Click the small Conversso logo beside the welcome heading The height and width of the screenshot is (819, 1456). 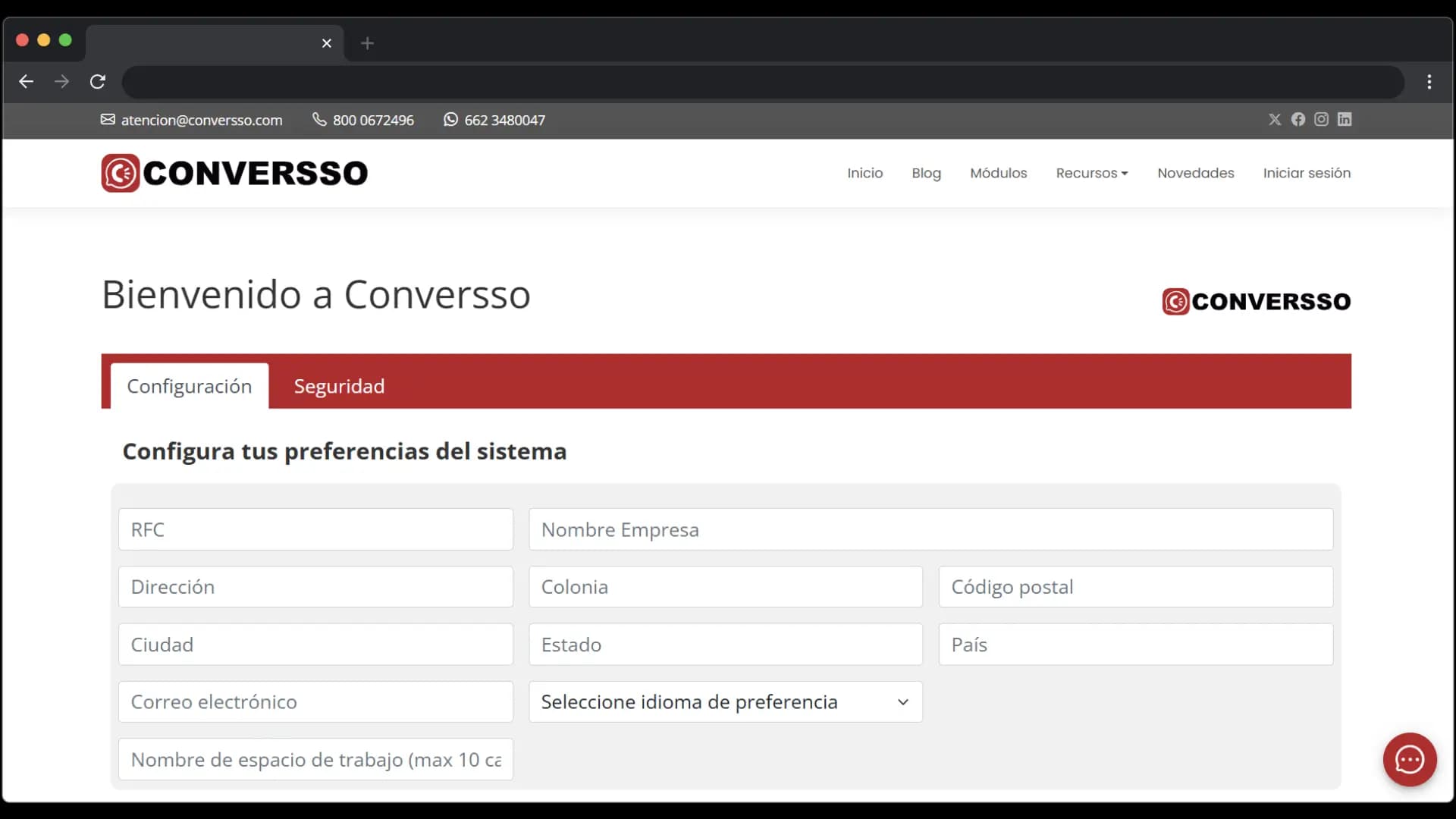[1257, 301]
